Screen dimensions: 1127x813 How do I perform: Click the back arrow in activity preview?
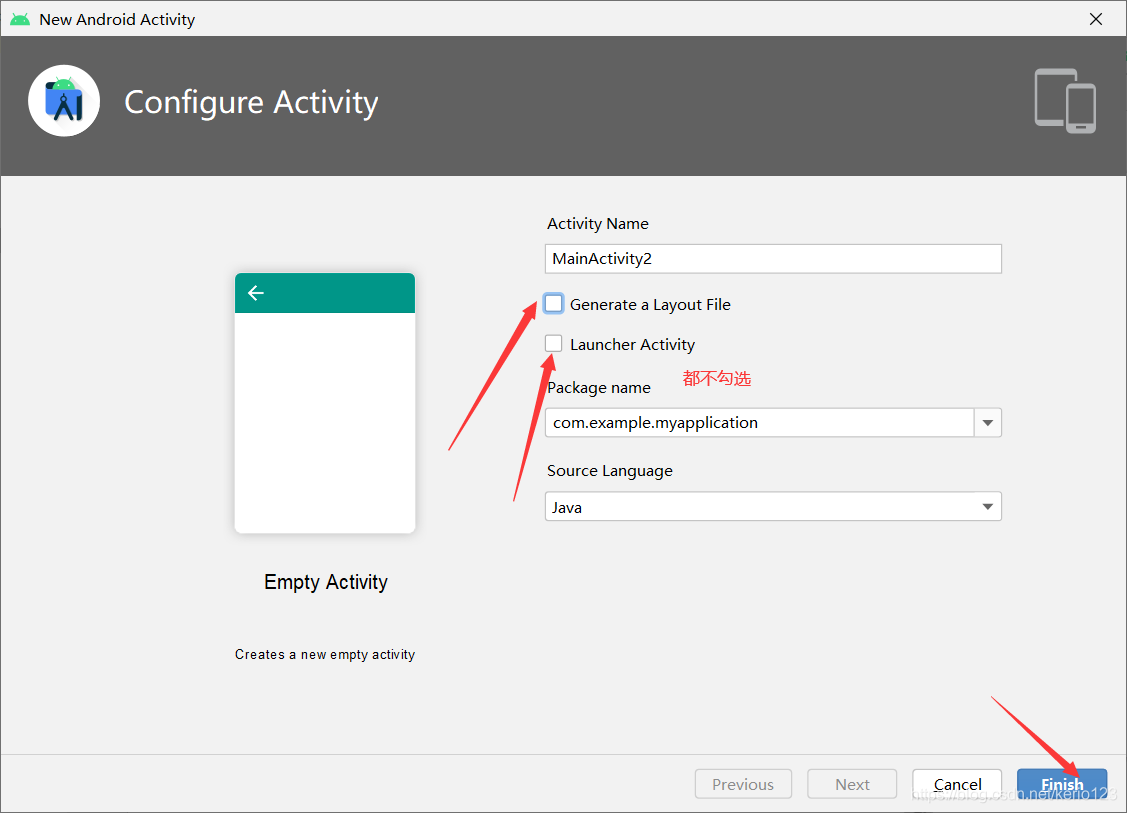point(256,293)
